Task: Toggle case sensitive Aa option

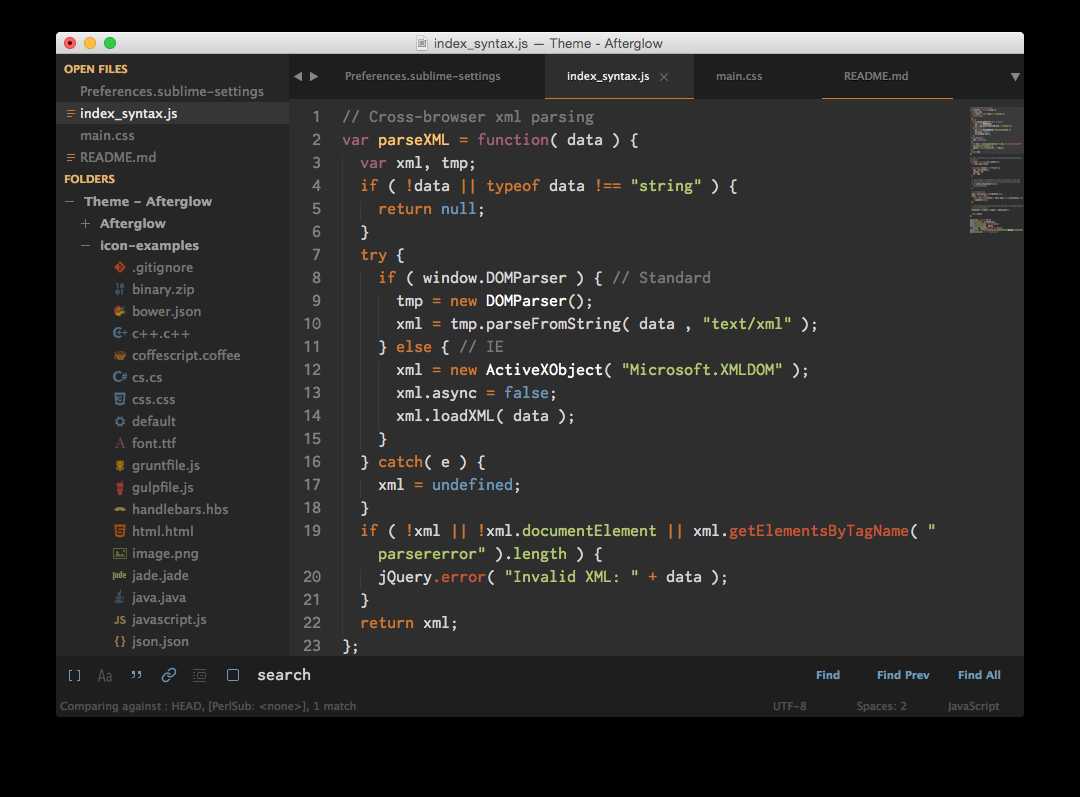Action: (x=105, y=676)
